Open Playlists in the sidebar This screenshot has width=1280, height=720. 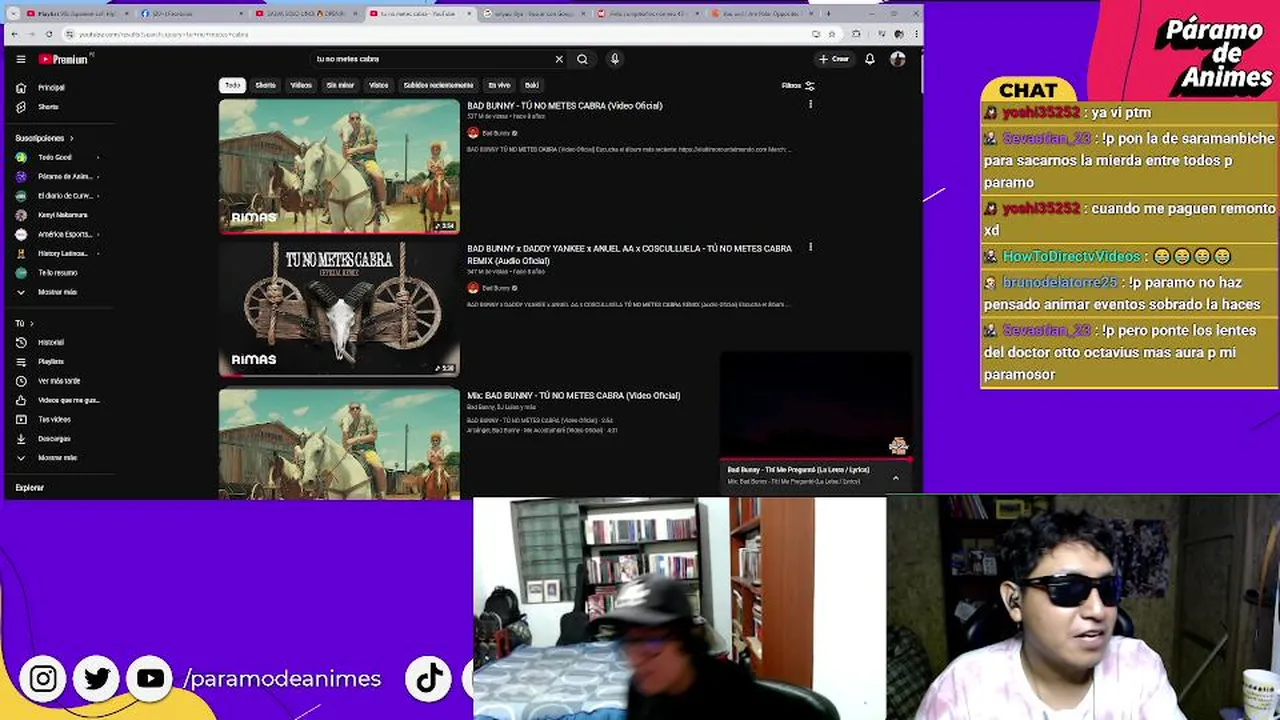point(50,362)
